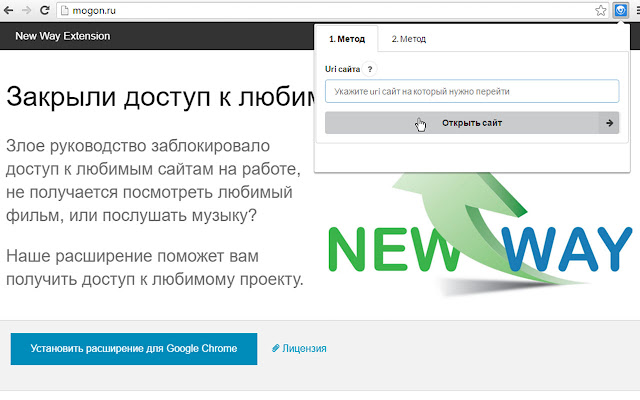This screenshot has width=640, height=400.
Task: Switch to the 2. Метод tab
Action: (409, 39)
